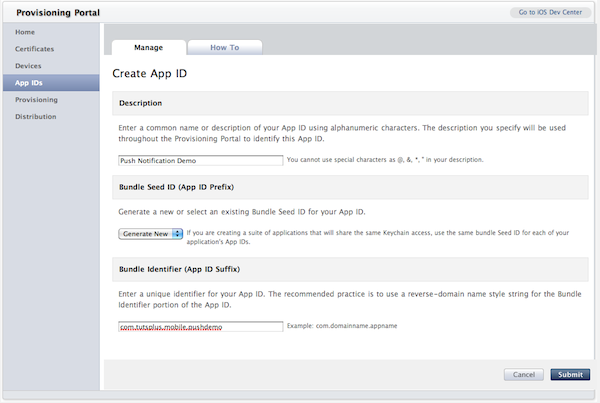Focus the Push Notification Demo description field
600x403 pixels.
point(201,160)
